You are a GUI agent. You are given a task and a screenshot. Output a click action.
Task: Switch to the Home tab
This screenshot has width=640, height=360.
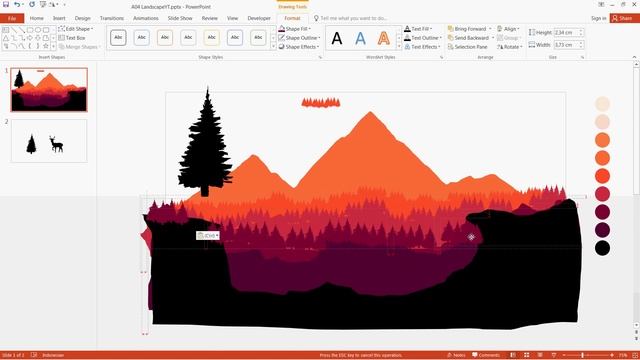36,18
